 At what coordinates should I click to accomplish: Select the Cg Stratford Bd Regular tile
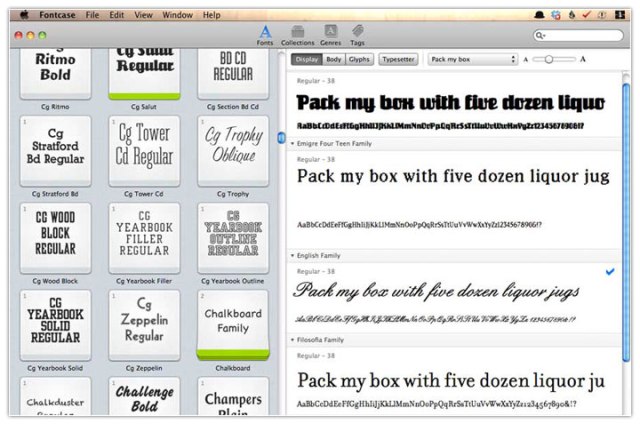tap(56, 151)
